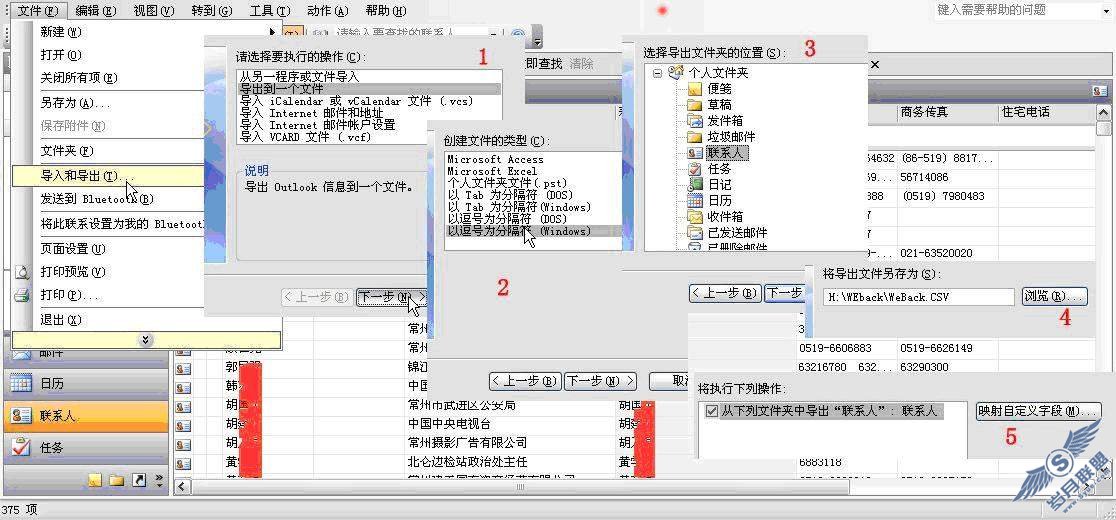
Task: Click the 浏览(R)... button
Action: point(1055,296)
